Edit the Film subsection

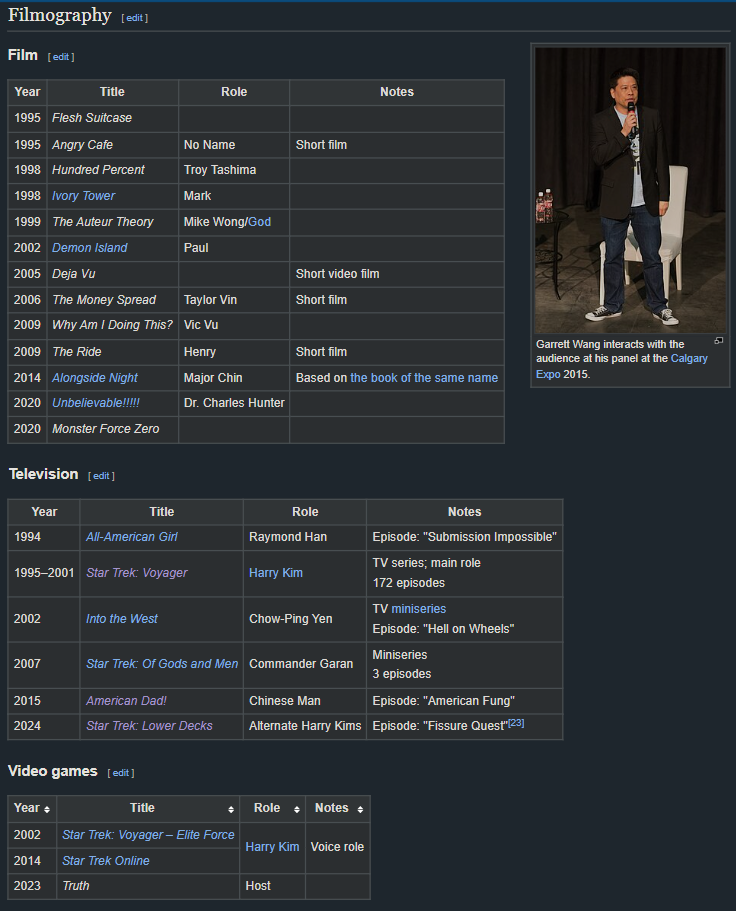pyautogui.click(x=61, y=57)
